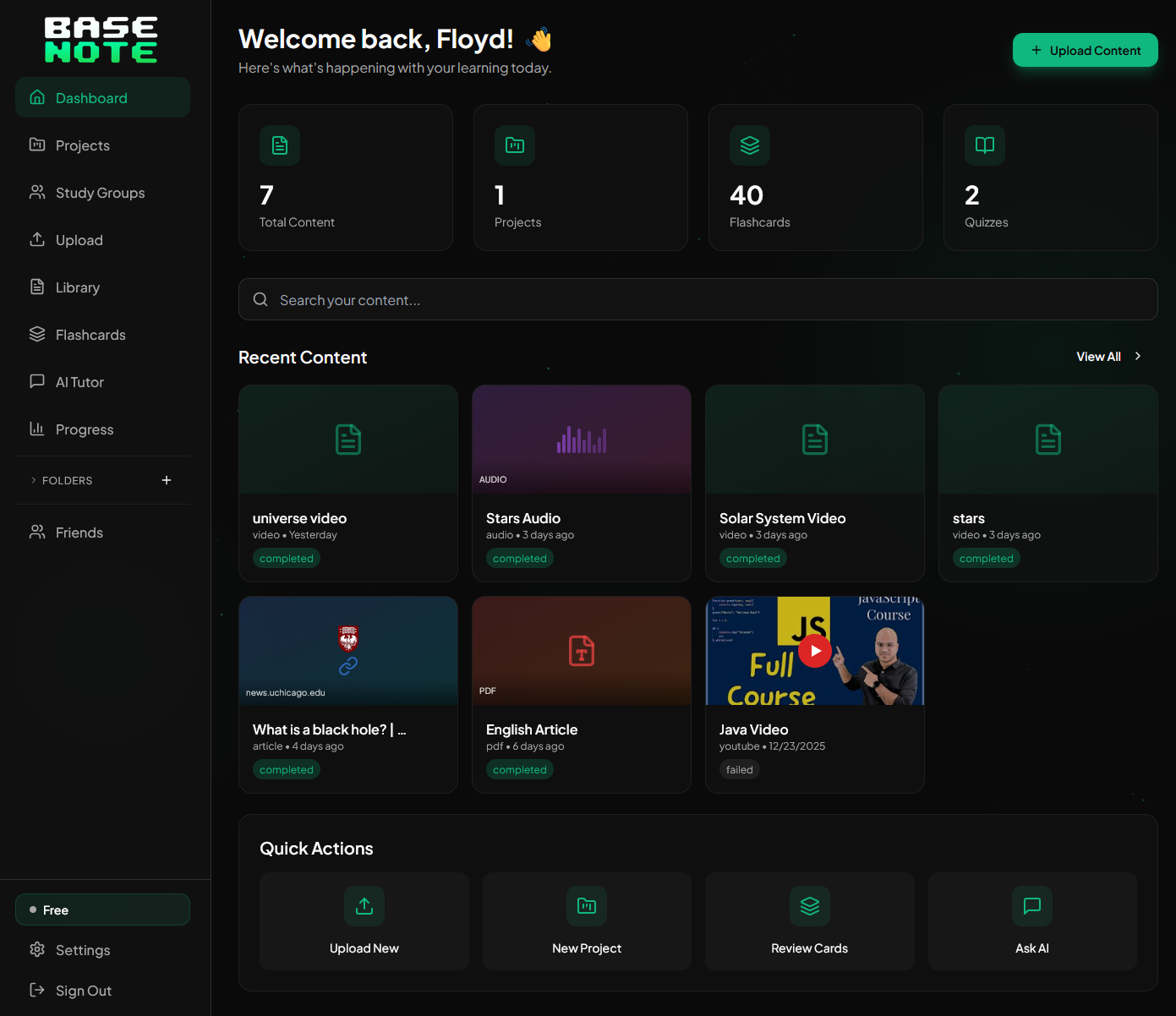The height and width of the screenshot is (1016, 1176).
Task: Select Dashboard in the sidebar
Action: (x=91, y=97)
